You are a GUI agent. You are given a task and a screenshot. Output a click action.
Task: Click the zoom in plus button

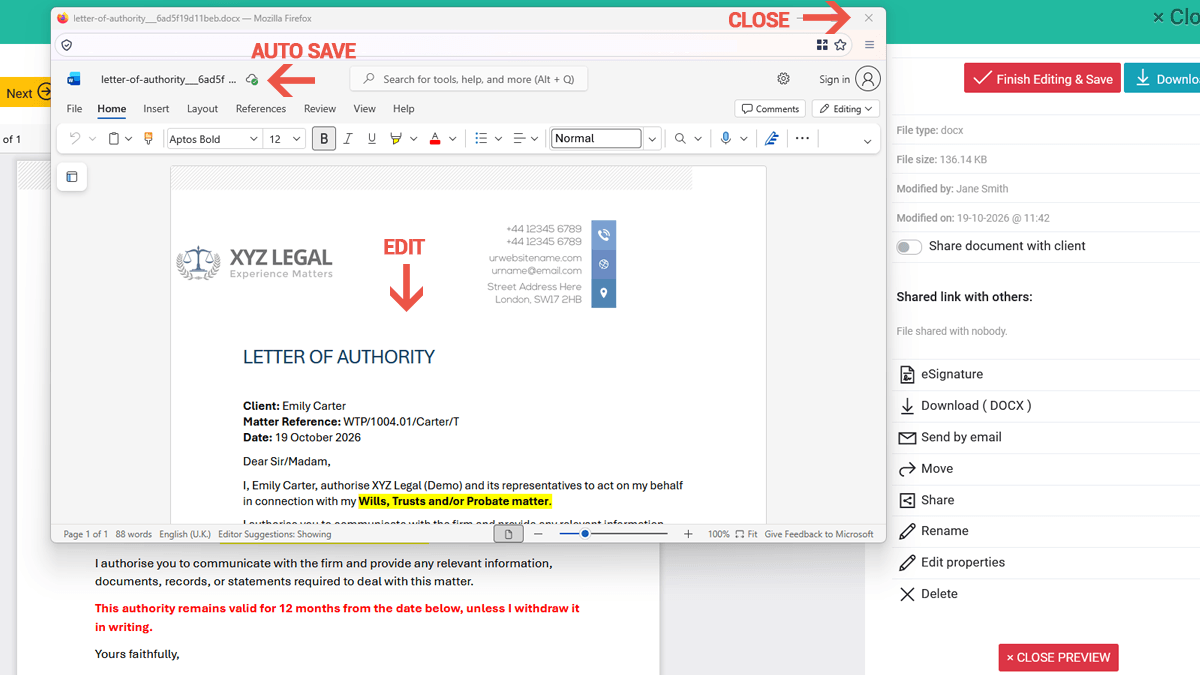point(688,534)
